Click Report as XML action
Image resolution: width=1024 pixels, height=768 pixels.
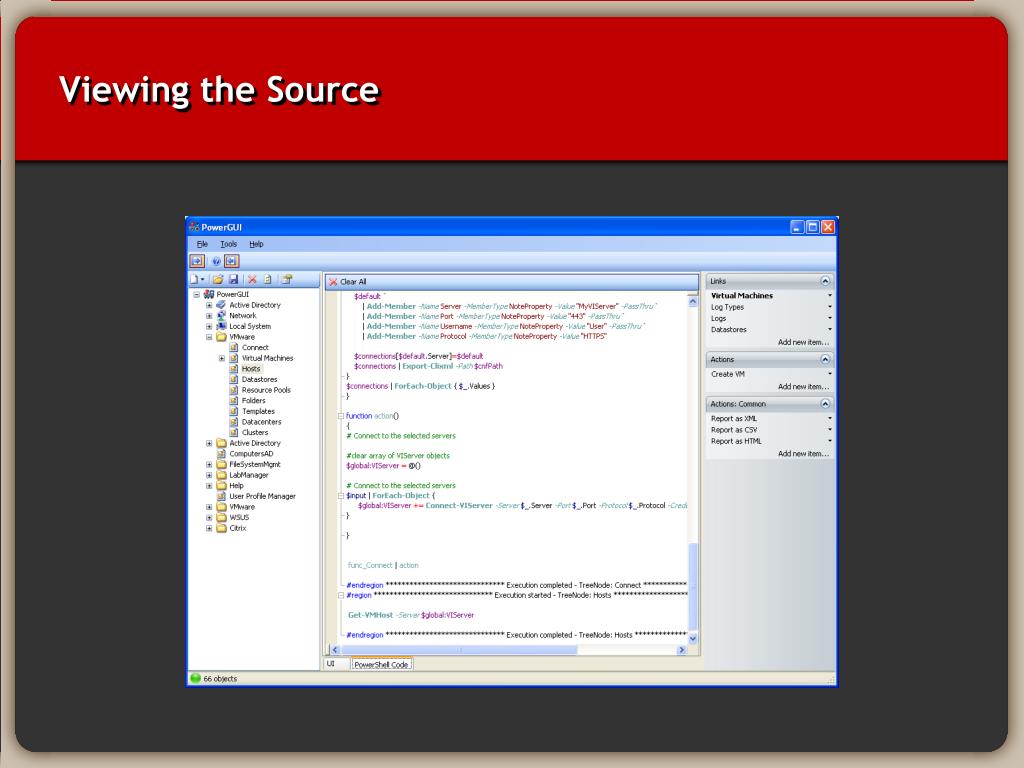coord(734,419)
